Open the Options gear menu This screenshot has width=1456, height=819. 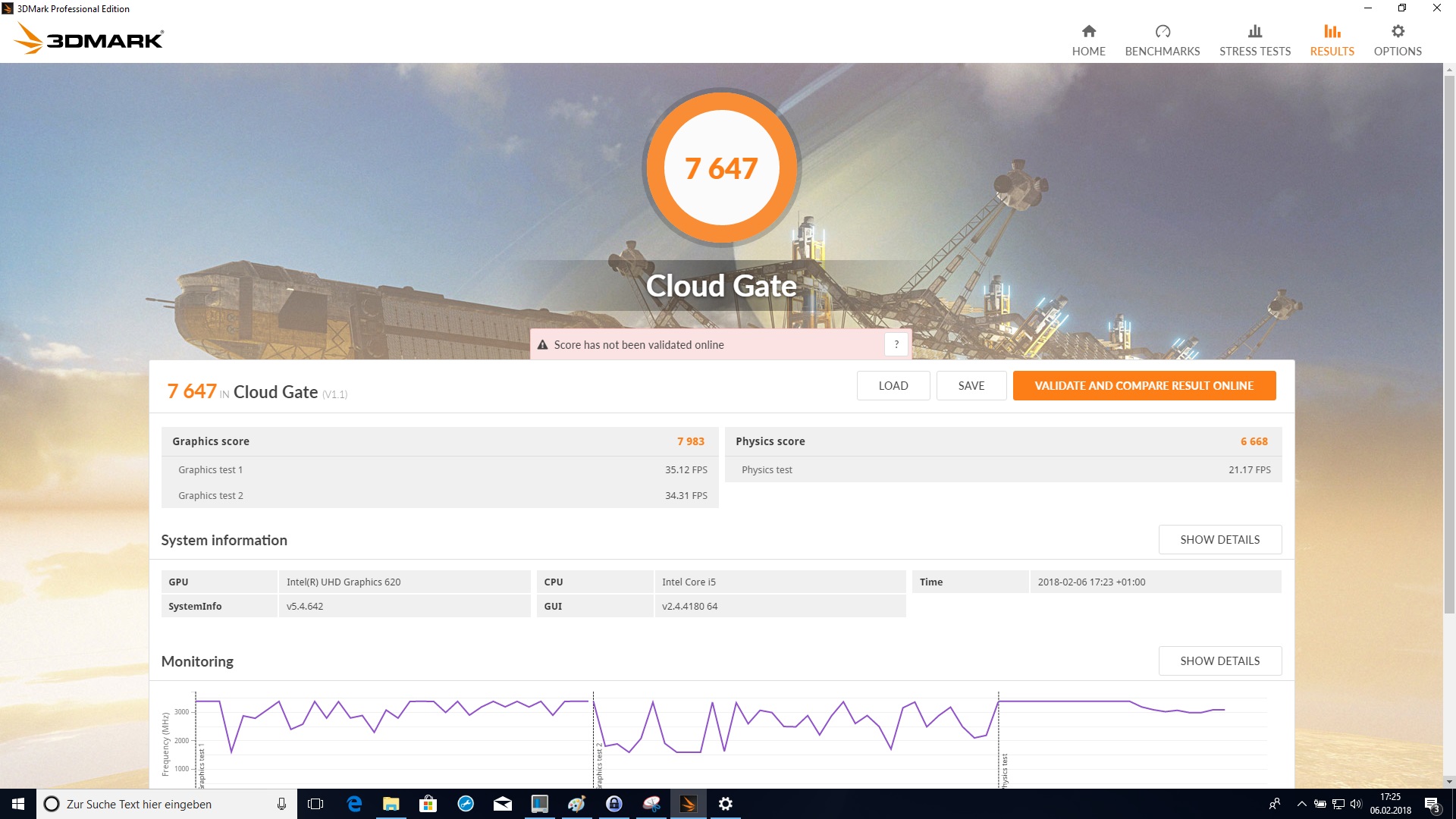[x=1397, y=40]
